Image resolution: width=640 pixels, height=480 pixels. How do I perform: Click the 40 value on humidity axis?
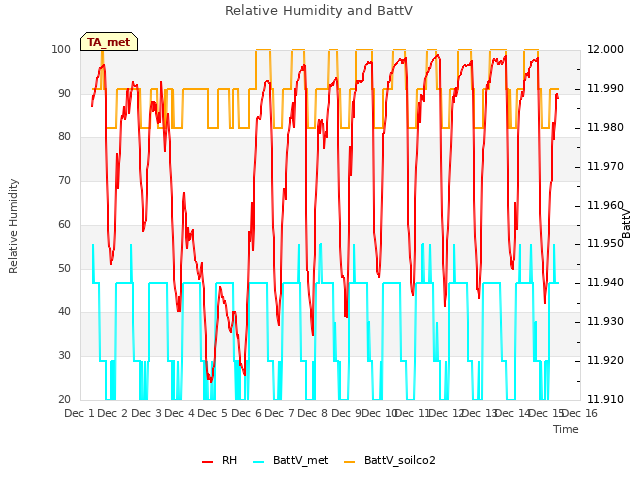coord(64,311)
